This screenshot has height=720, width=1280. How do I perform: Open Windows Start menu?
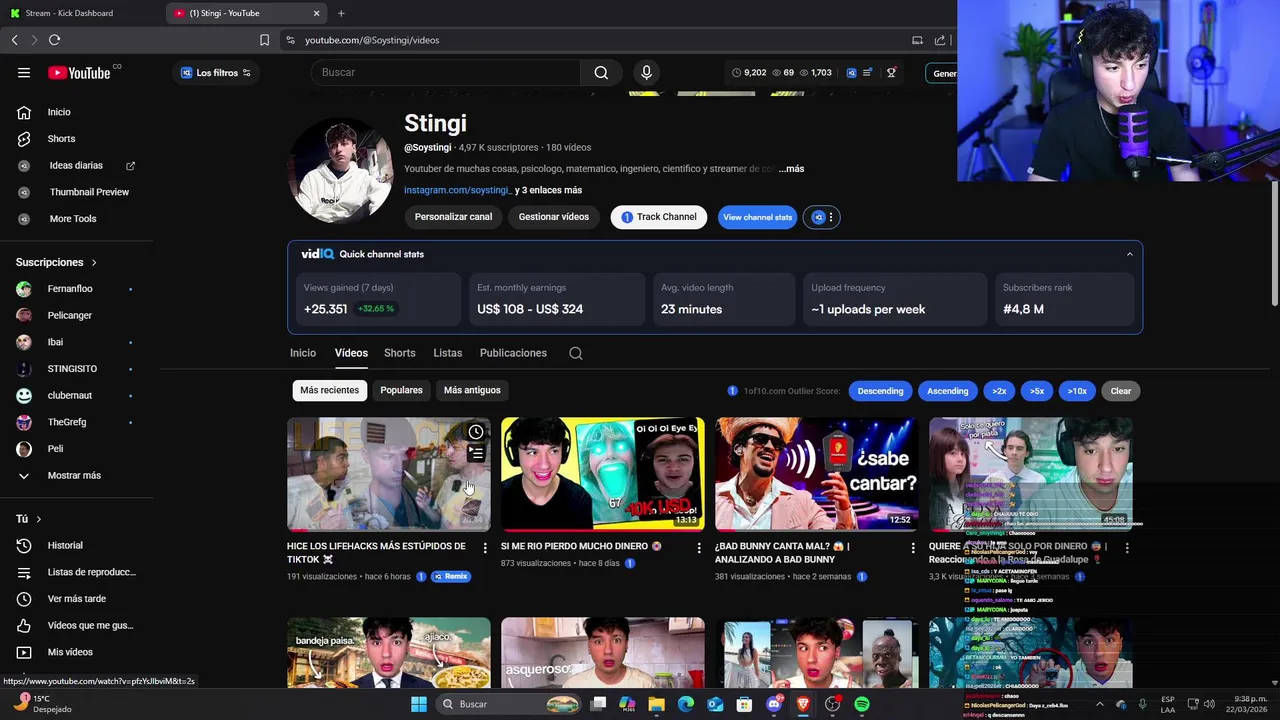click(419, 704)
